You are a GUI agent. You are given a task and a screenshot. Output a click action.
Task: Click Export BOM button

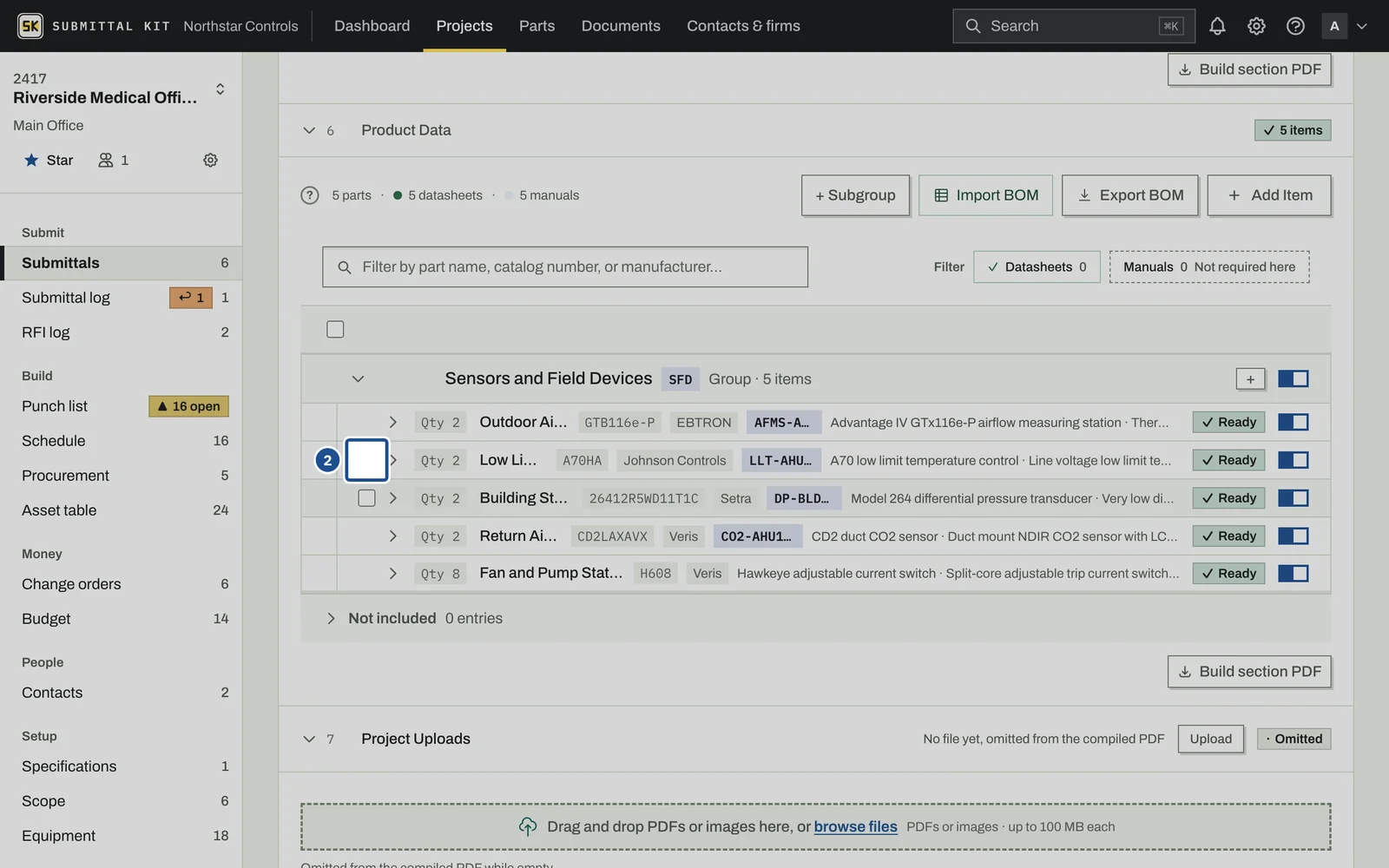pyautogui.click(x=1130, y=195)
